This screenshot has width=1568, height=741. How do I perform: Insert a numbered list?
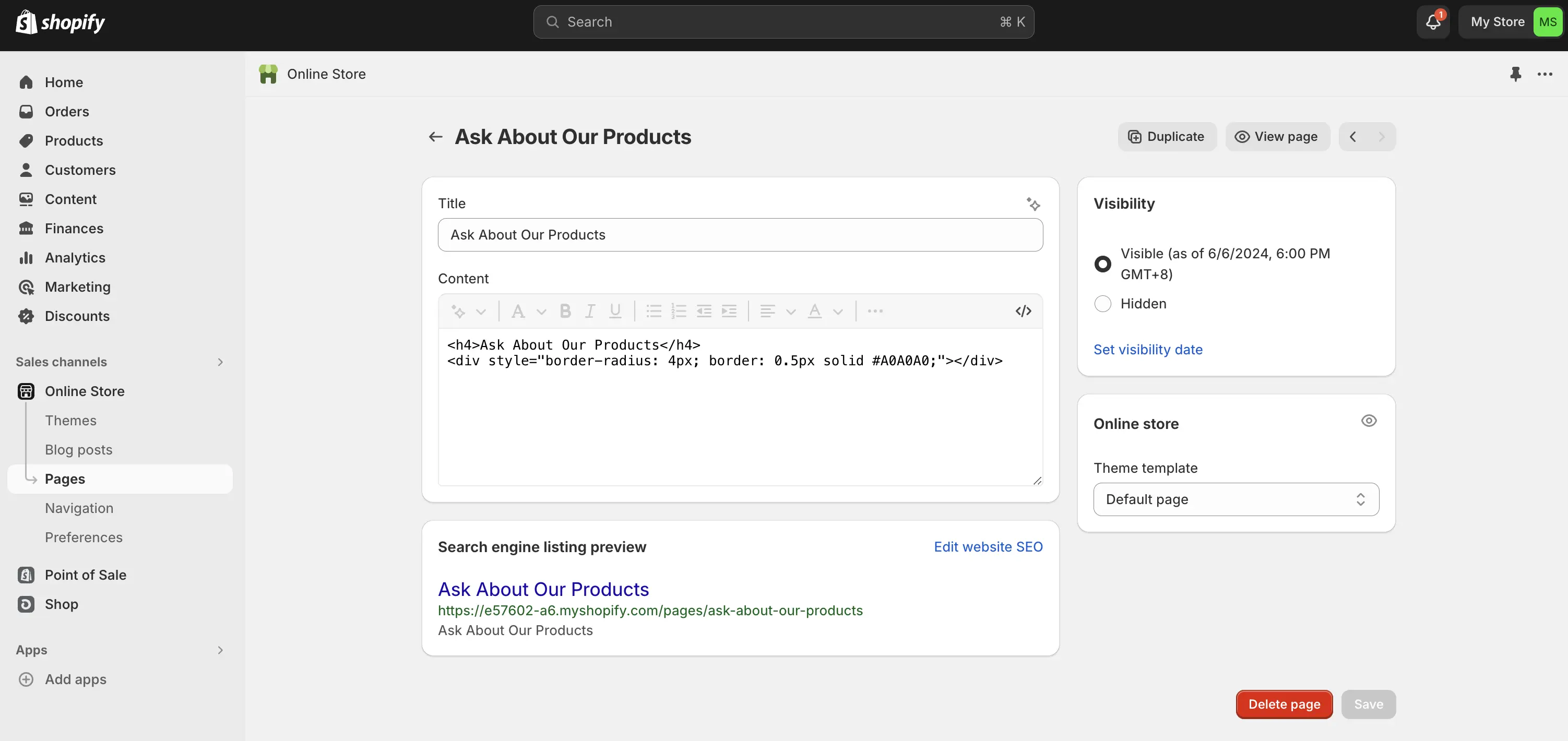(679, 310)
